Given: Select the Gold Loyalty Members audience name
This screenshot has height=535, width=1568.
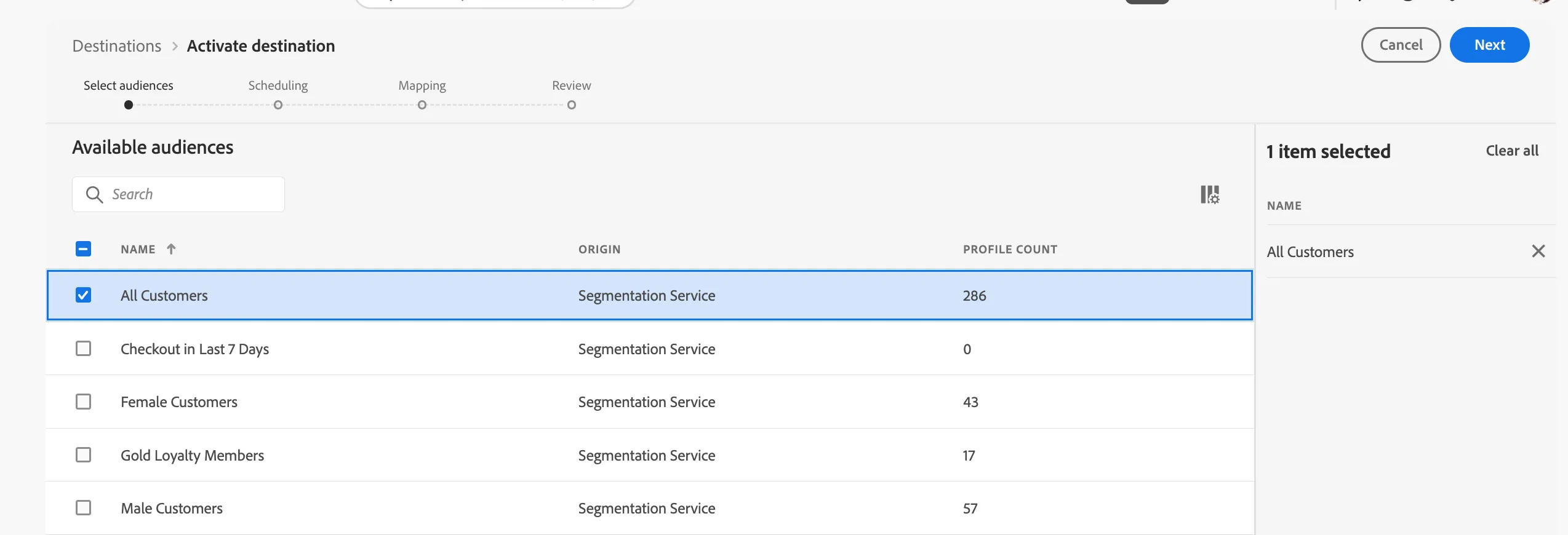Looking at the screenshot, I should (192, 456).
